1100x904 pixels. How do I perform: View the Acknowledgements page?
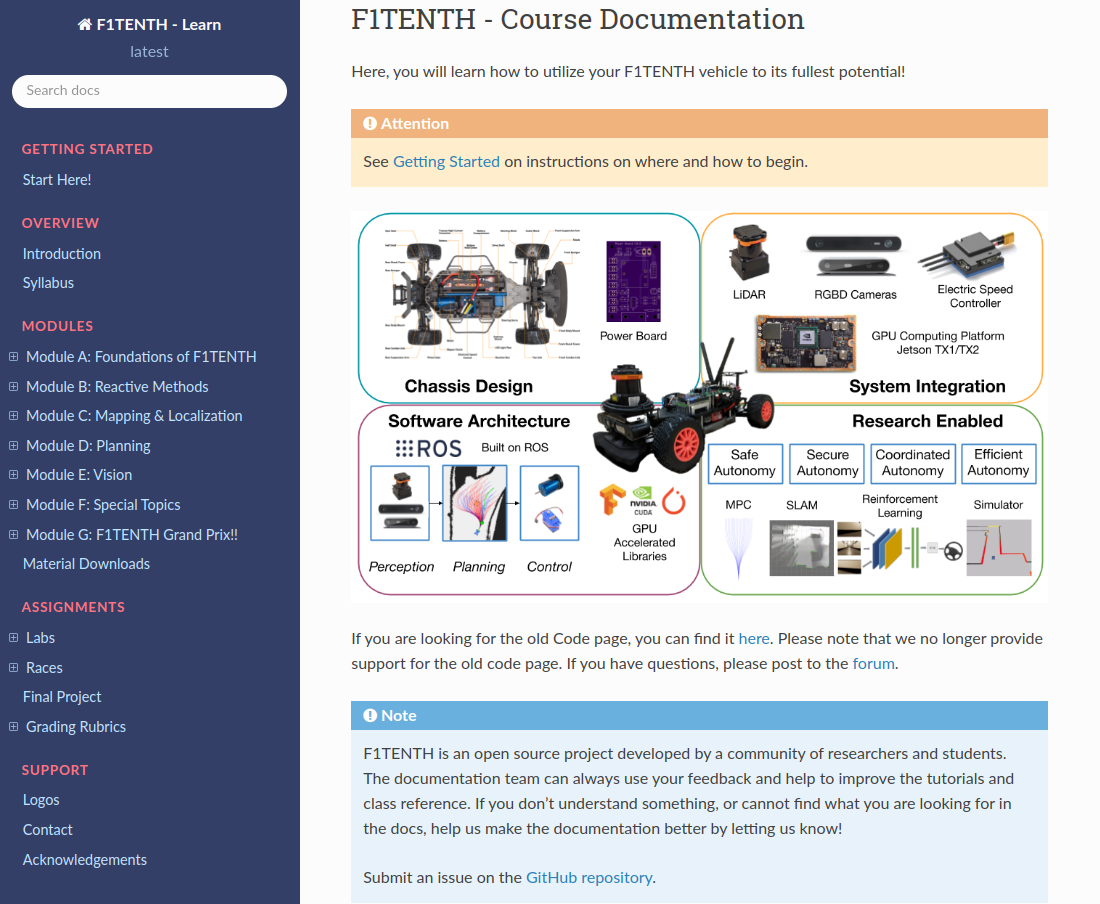[x=85, y=860]
